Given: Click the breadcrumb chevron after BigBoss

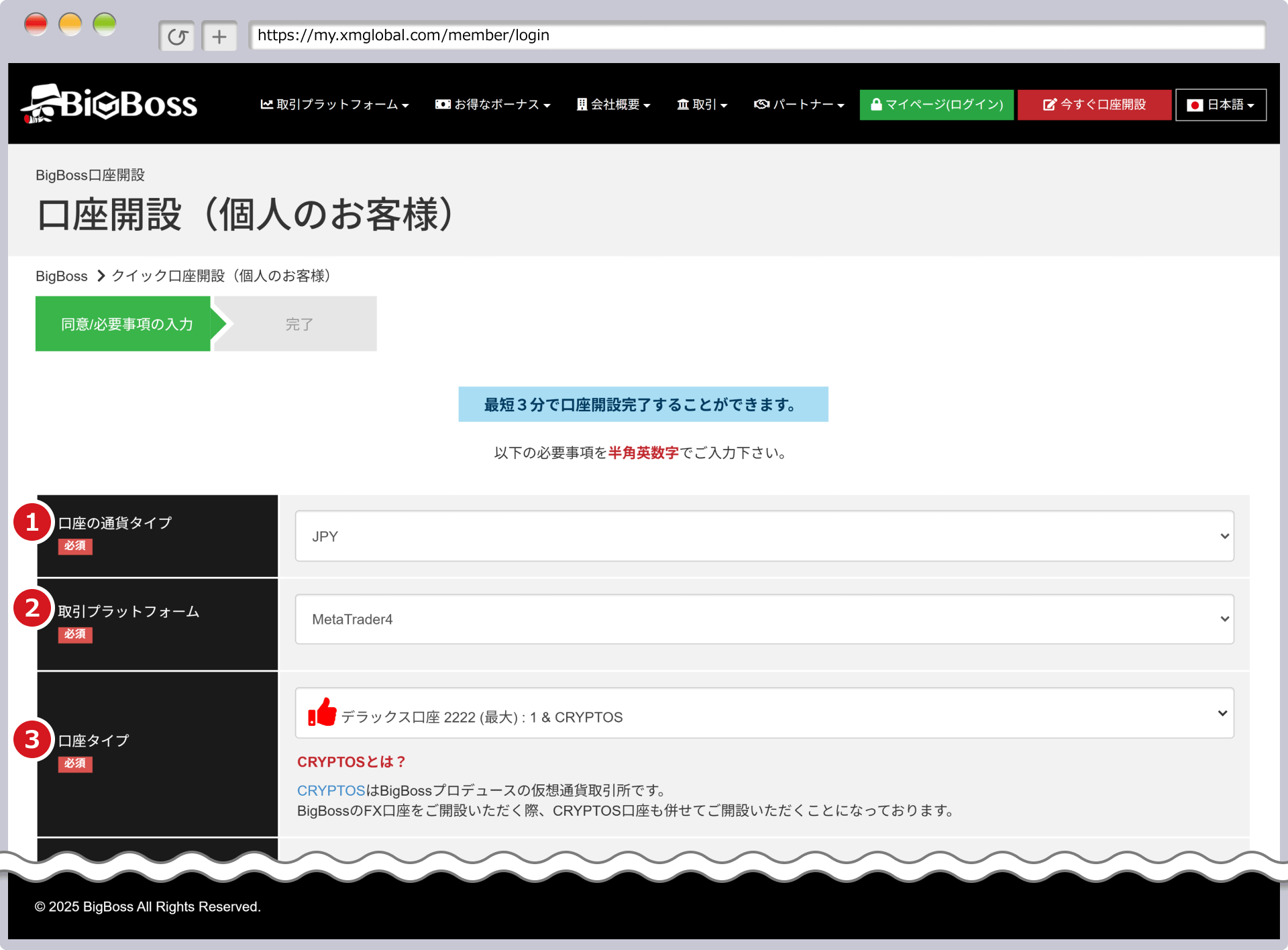Looking at the screenshot, I should [101, 276].
